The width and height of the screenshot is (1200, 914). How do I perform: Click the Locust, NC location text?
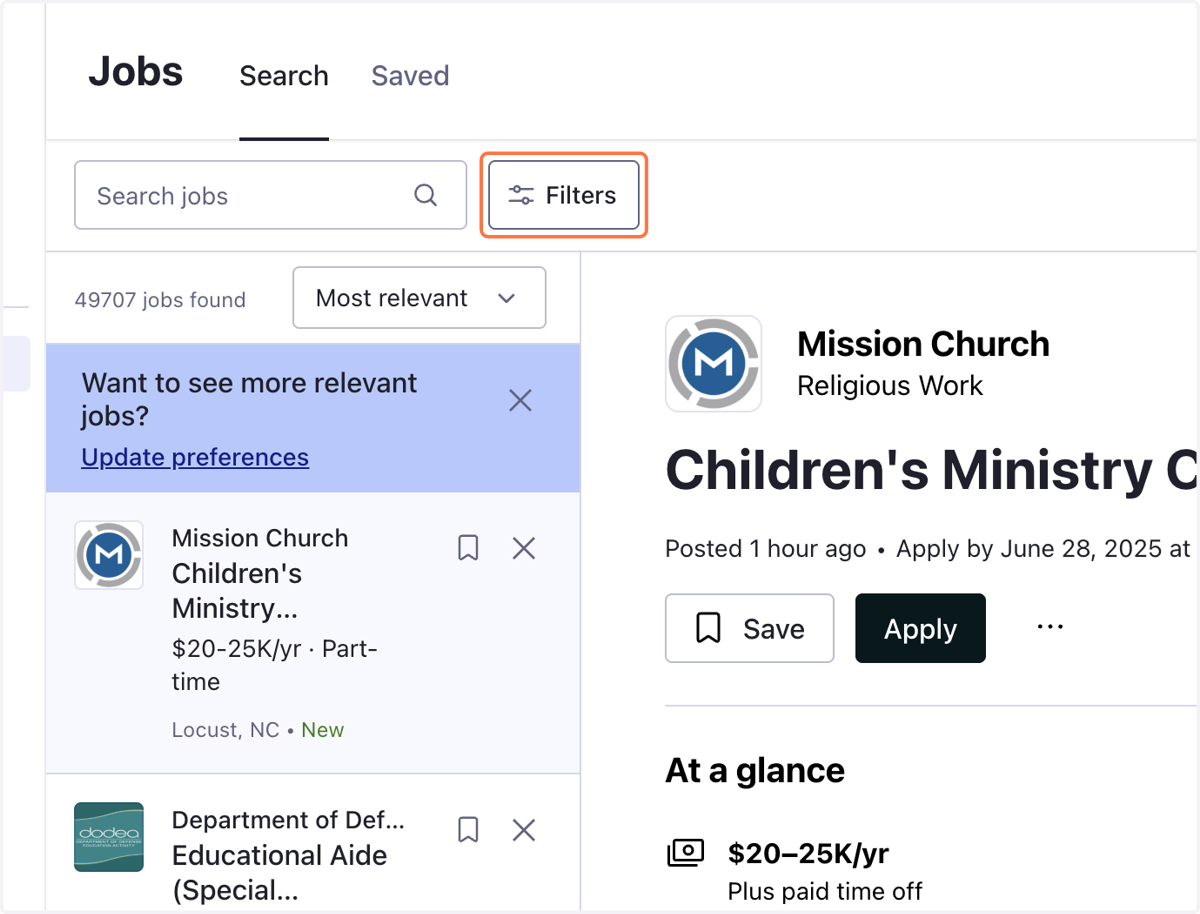226,730
